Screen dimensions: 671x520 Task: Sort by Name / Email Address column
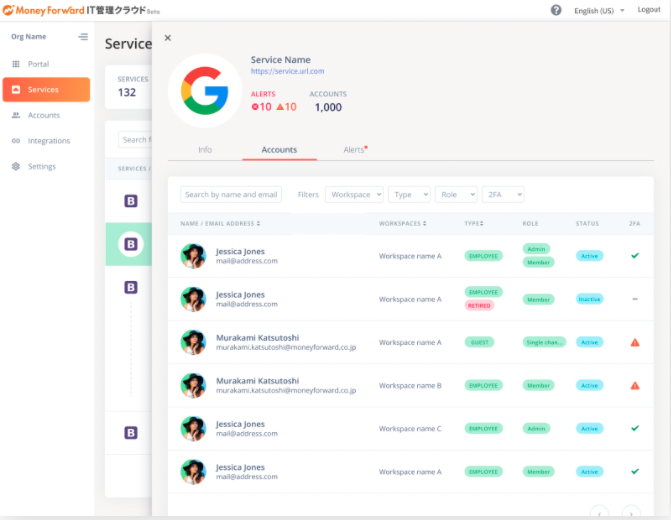[x=220, y=223]
